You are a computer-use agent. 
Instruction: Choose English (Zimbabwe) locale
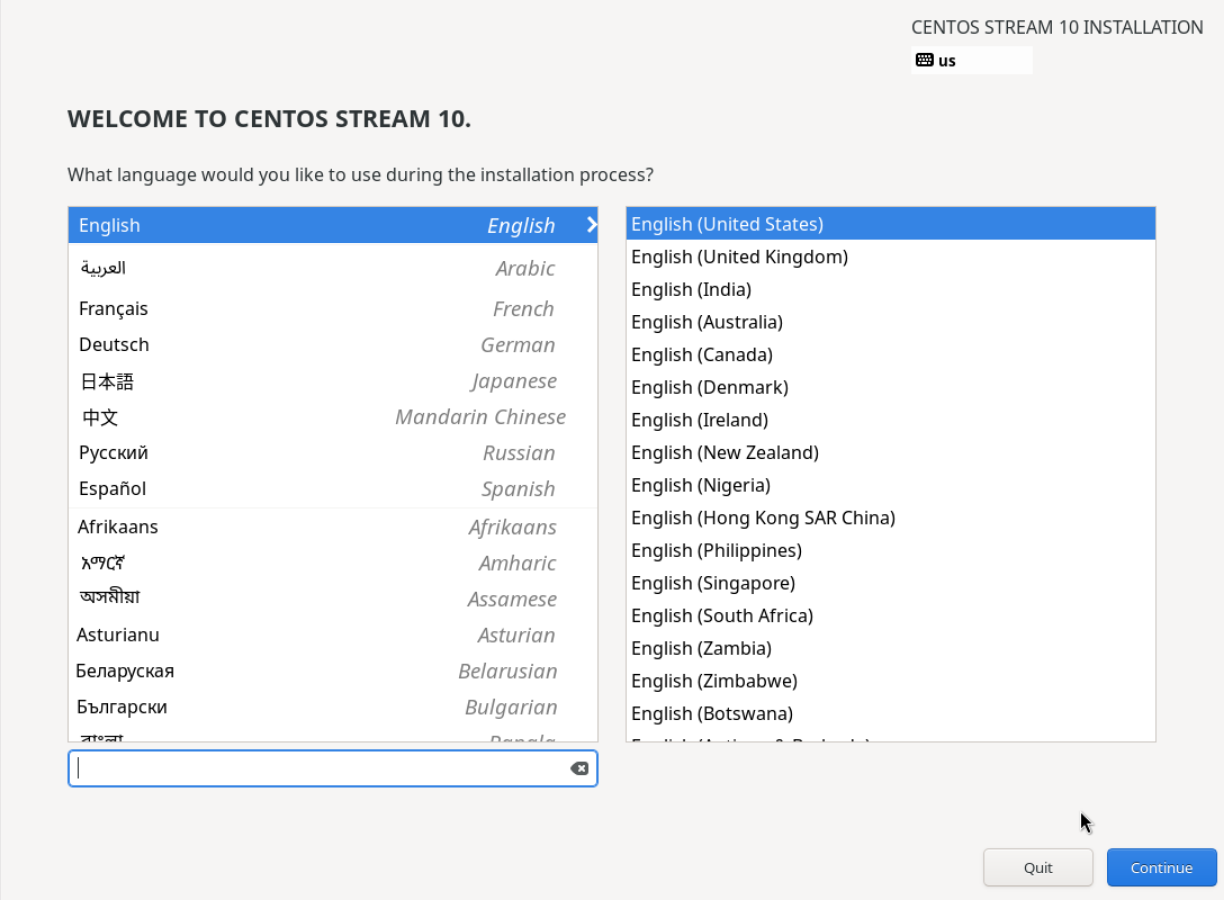click(891, 681)
